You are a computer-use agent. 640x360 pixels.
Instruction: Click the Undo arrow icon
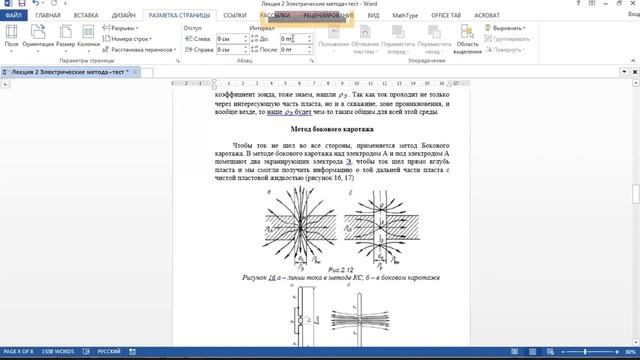(x=36, y=3)
